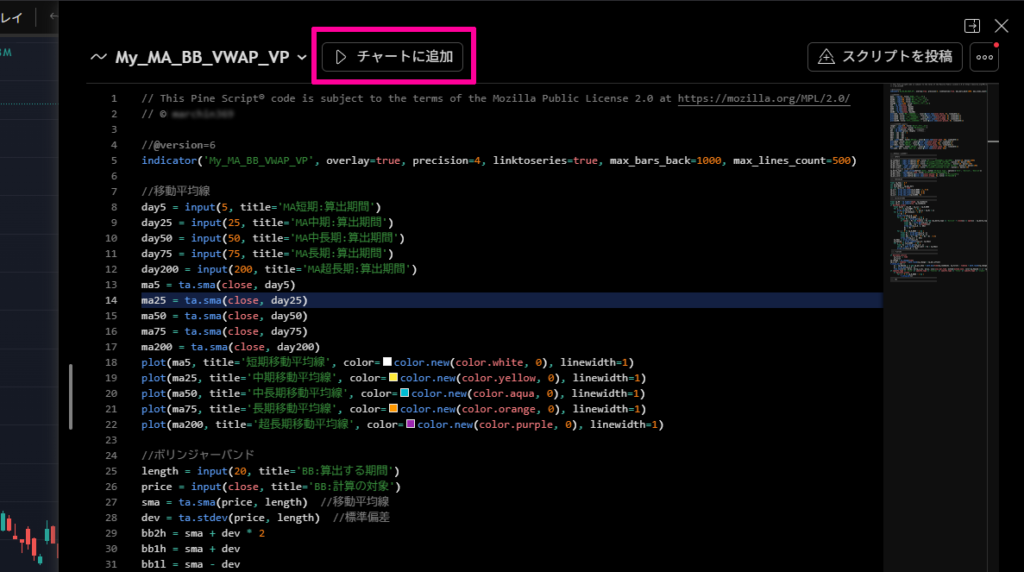This screenshot has height=572, width=1024.
Task: Click the play icon inside チャートに追加
Action: (341, 57)
